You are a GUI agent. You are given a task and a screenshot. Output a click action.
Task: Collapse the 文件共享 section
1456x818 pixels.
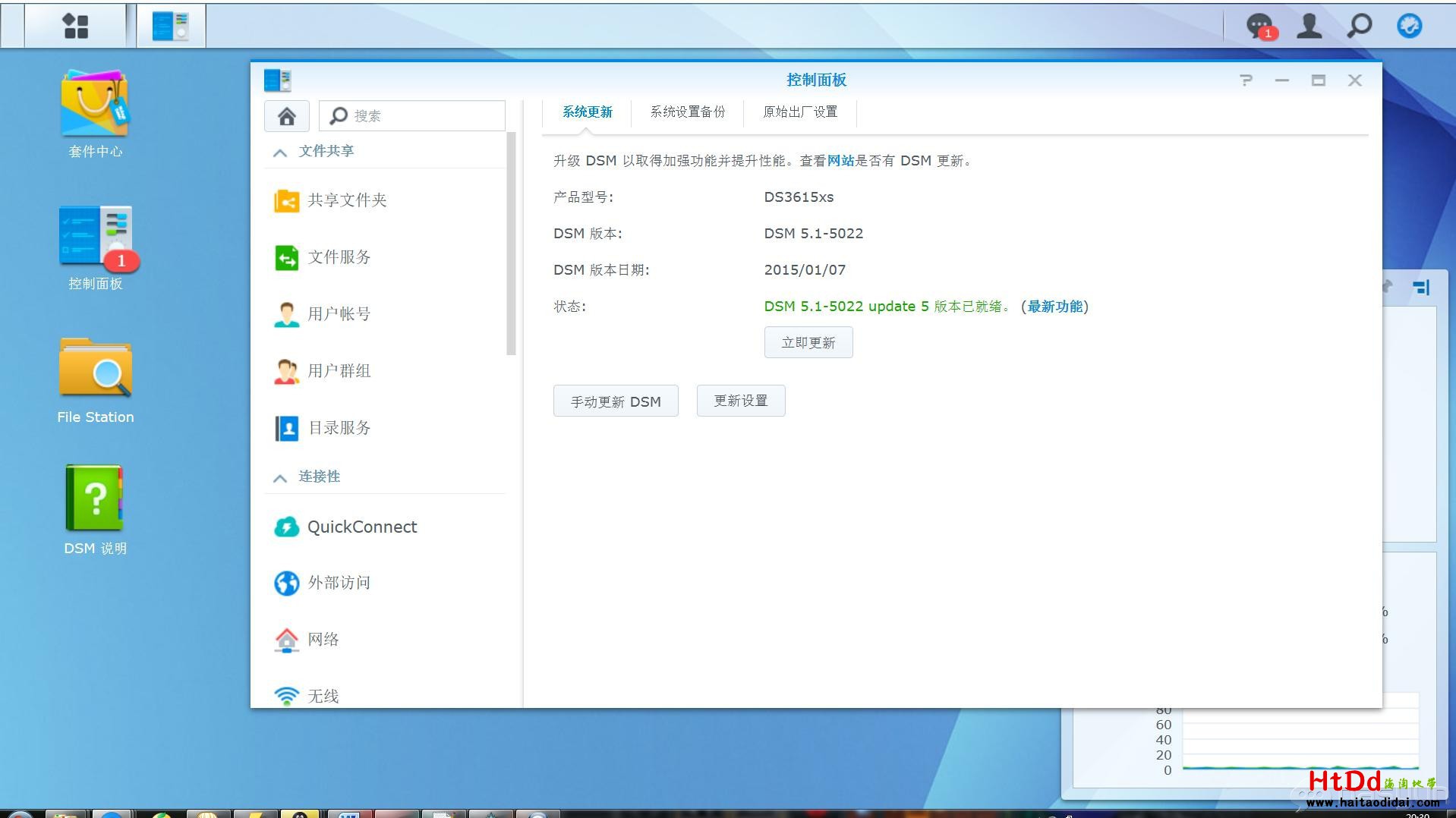click(x=280, y=152)
